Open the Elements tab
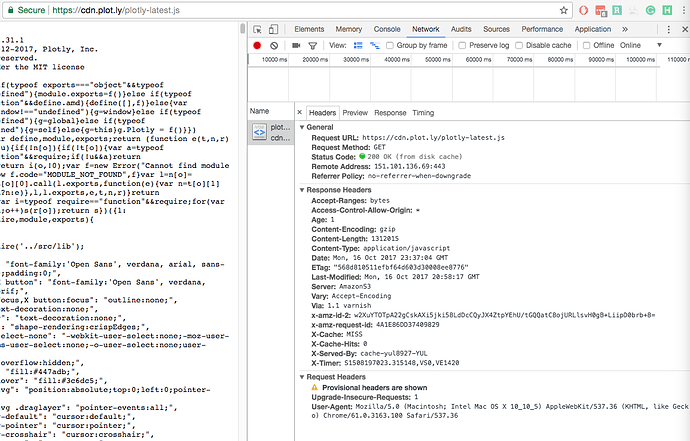690x441 pixels. (x=309, y=29)
